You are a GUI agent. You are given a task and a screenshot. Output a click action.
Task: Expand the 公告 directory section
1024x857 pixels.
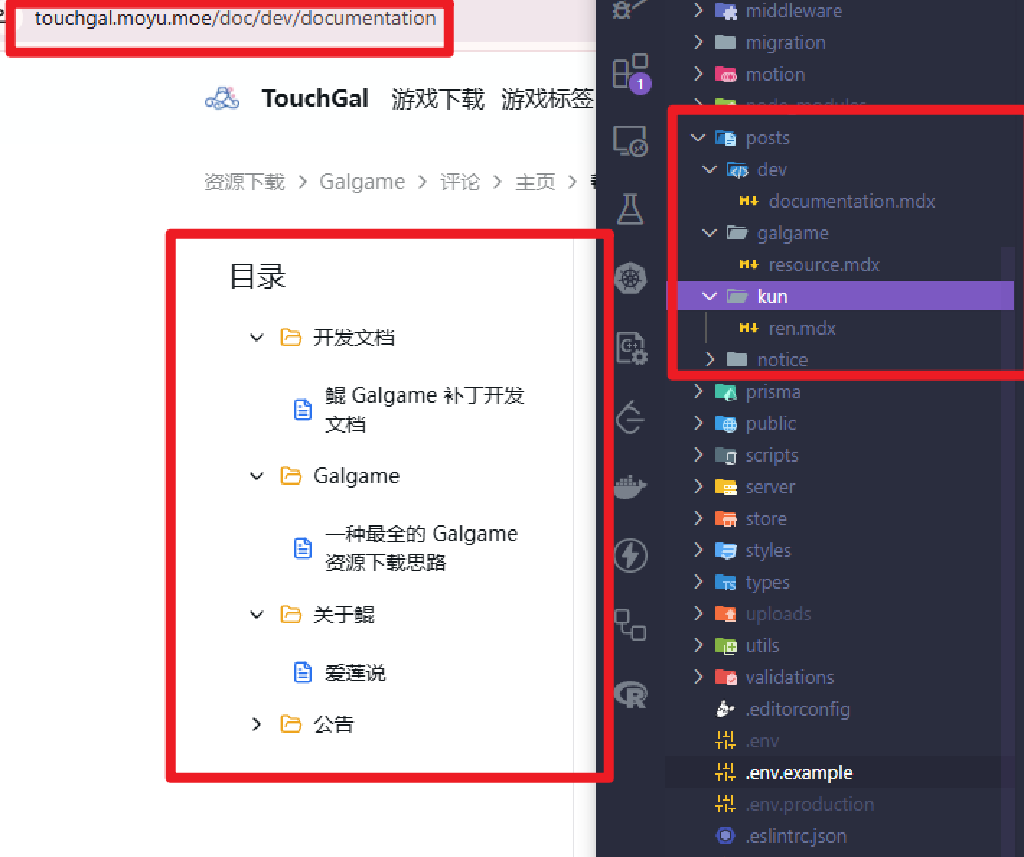(257, 724)
